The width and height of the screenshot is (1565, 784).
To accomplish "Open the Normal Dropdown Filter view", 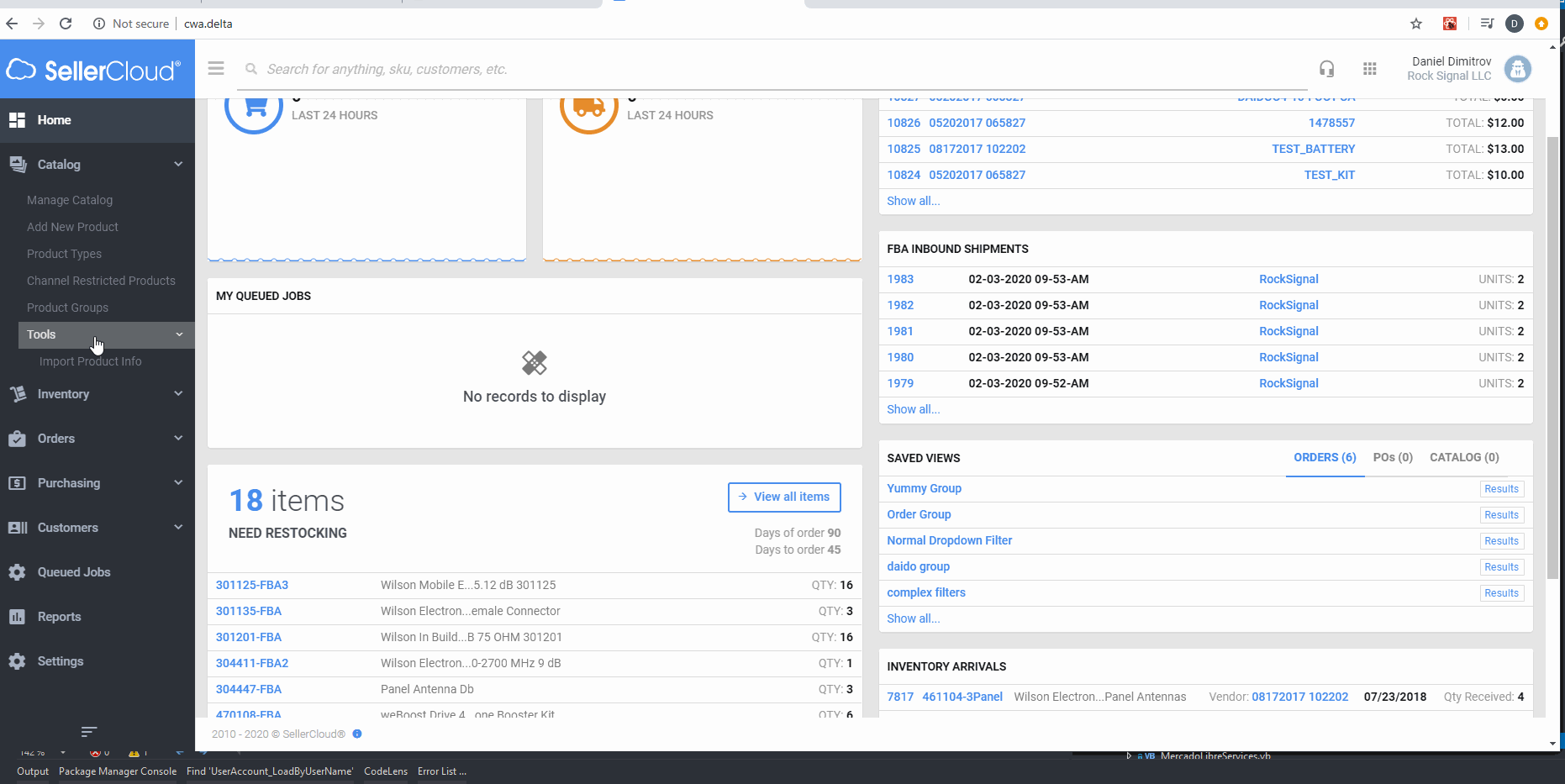I will pos(950,540).
